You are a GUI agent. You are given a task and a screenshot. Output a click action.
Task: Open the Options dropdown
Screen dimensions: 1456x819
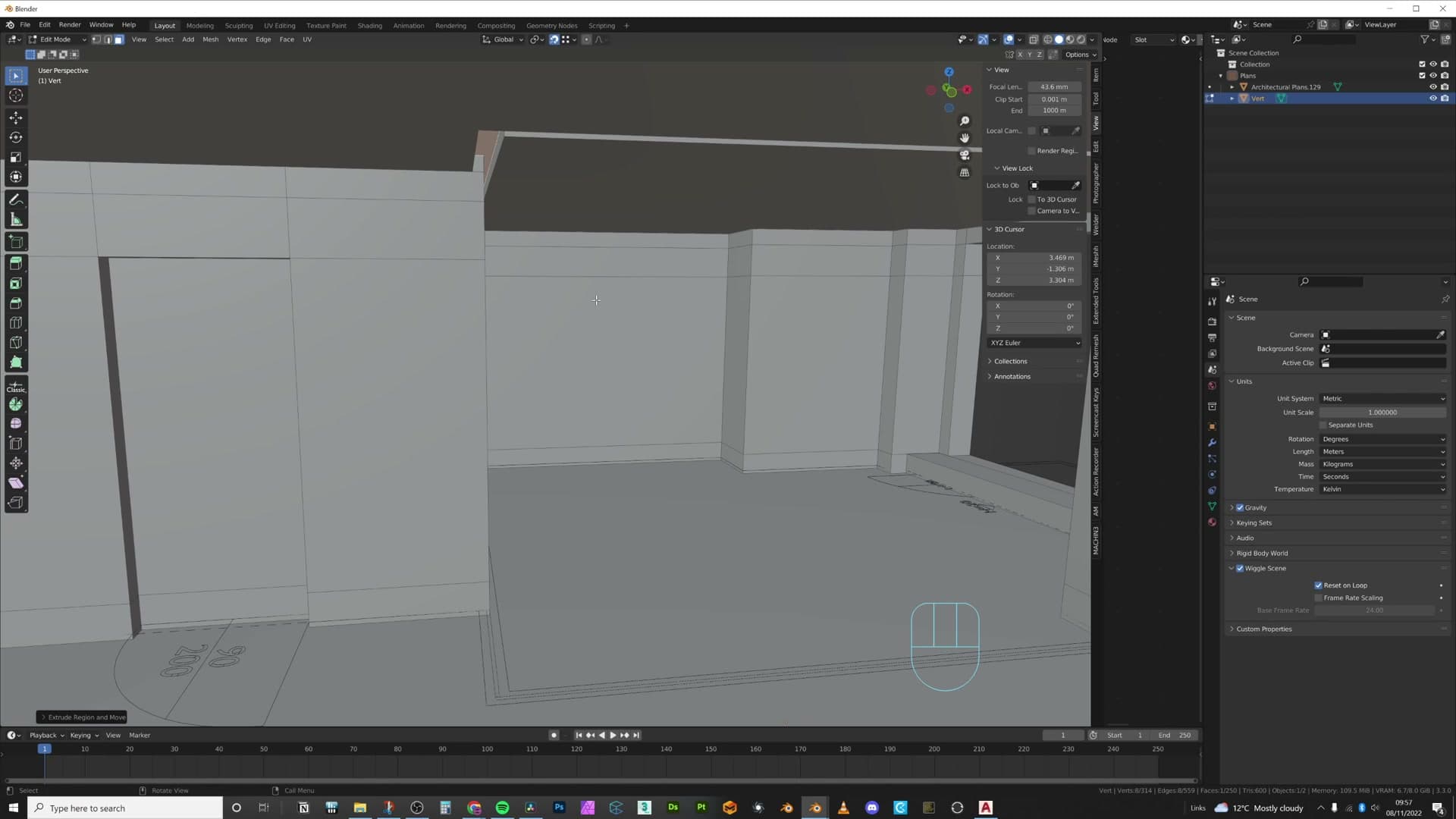coord(1081,55)
